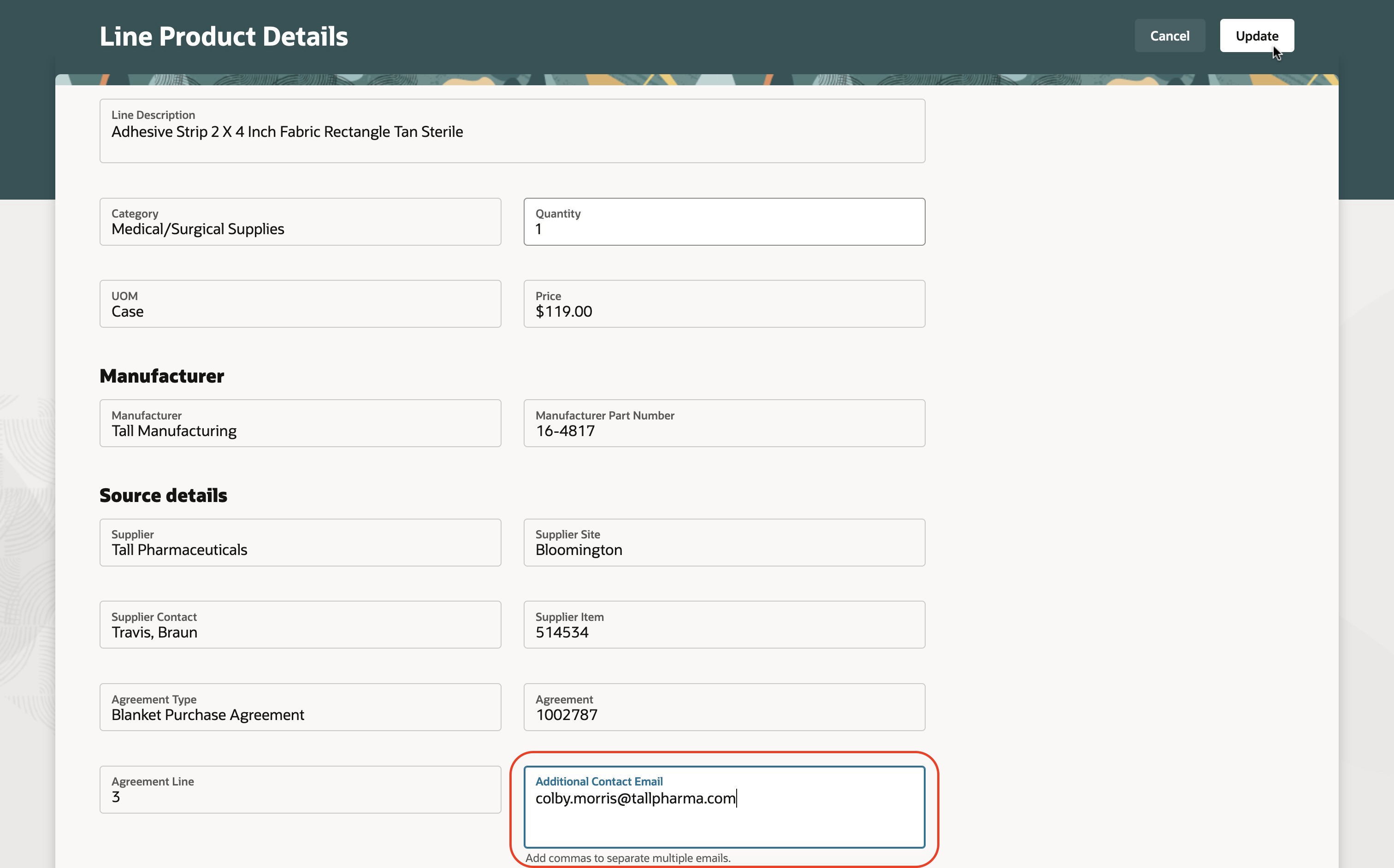This screenshot has width=1394, height=868.
Task: Select the Manufacturer Part Number field
Action: coord(723,423)
